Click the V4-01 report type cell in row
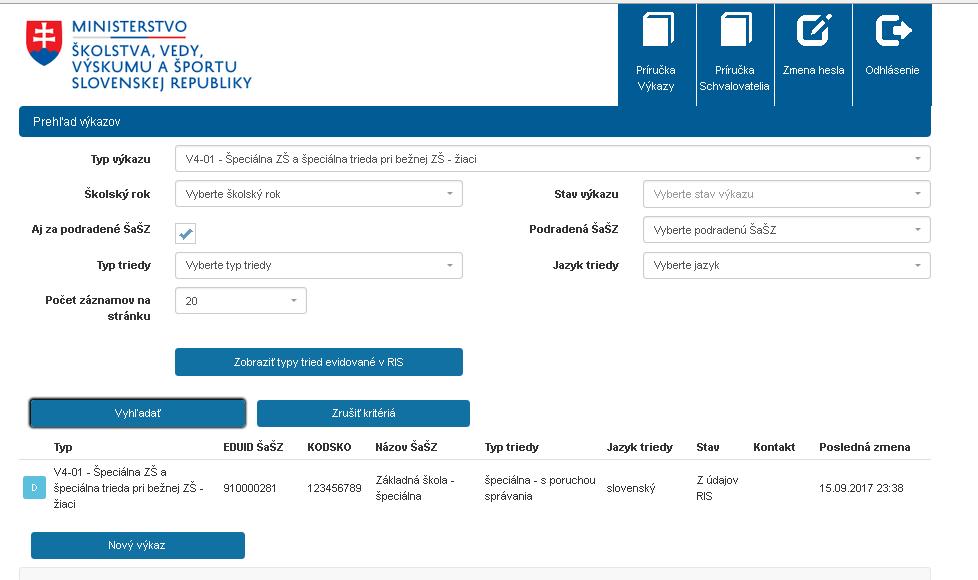 tap(128, 488)
